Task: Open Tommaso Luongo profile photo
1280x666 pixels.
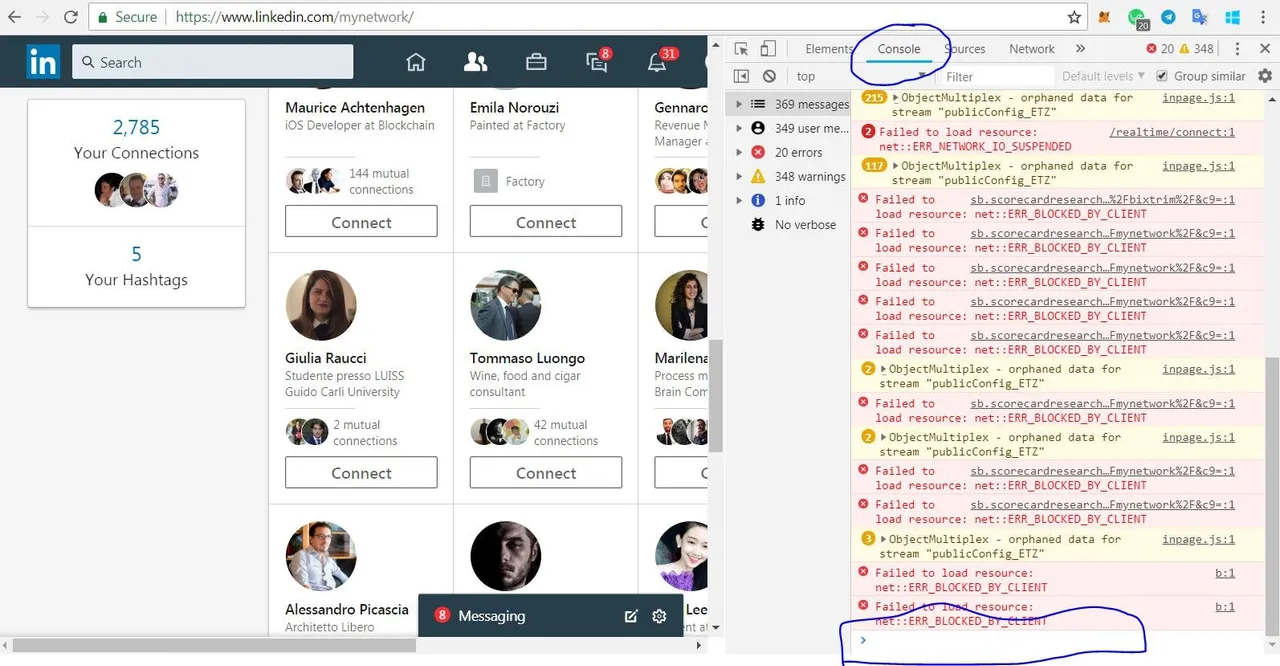Action: pyautogui.click(x=506, y=305)
